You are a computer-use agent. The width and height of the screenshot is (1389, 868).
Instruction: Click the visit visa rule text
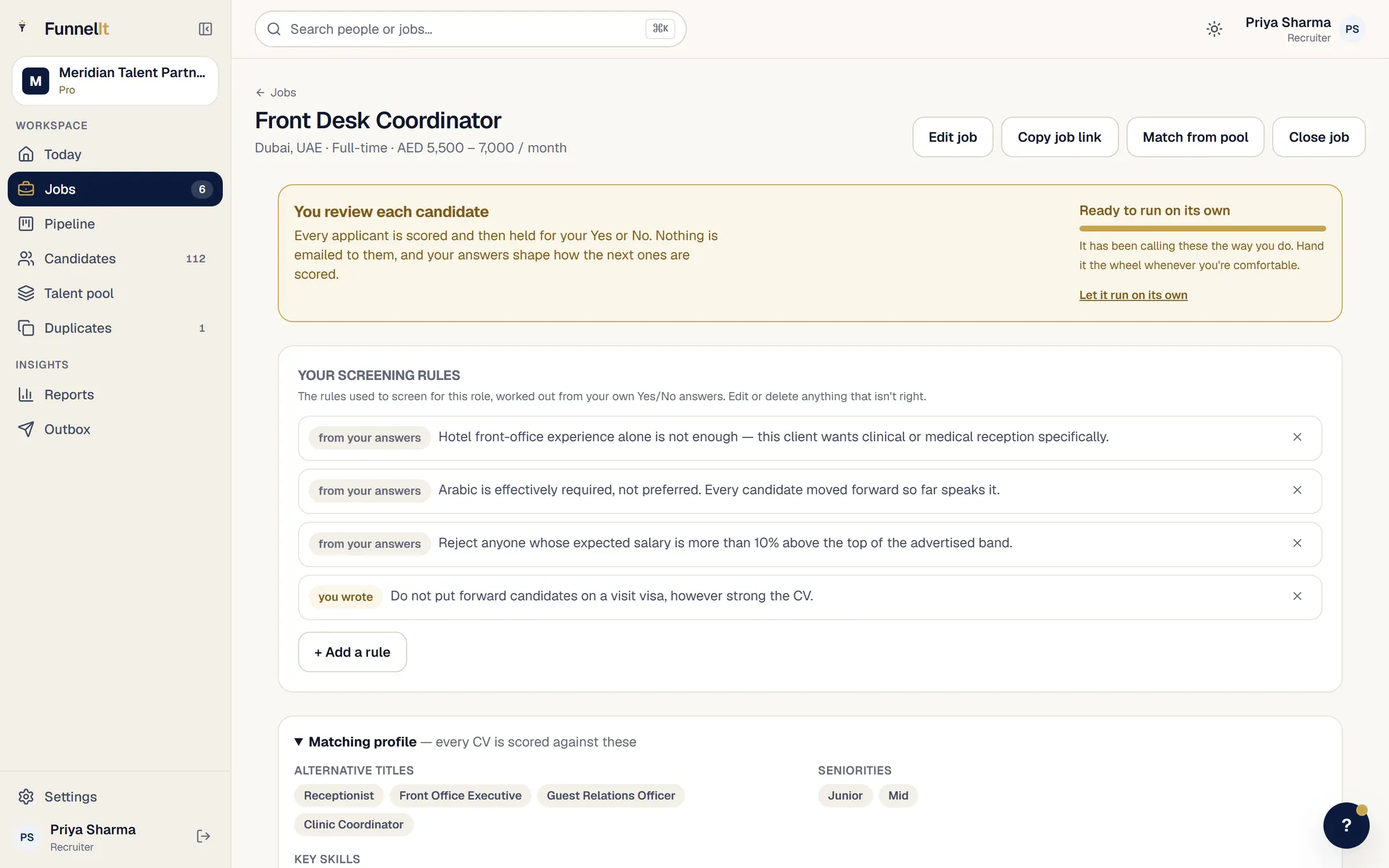coord(602,596)
